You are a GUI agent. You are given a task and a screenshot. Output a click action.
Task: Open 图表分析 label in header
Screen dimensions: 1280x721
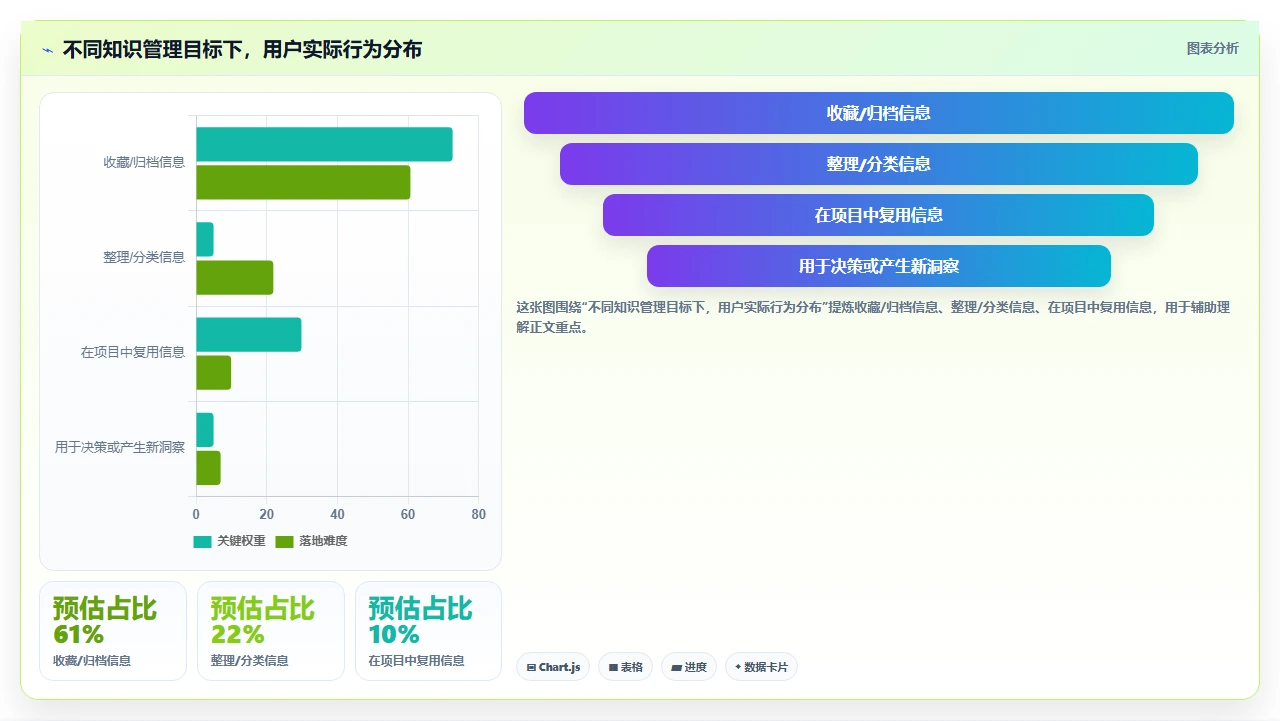pyautogui.click(x=1212, y=48)
